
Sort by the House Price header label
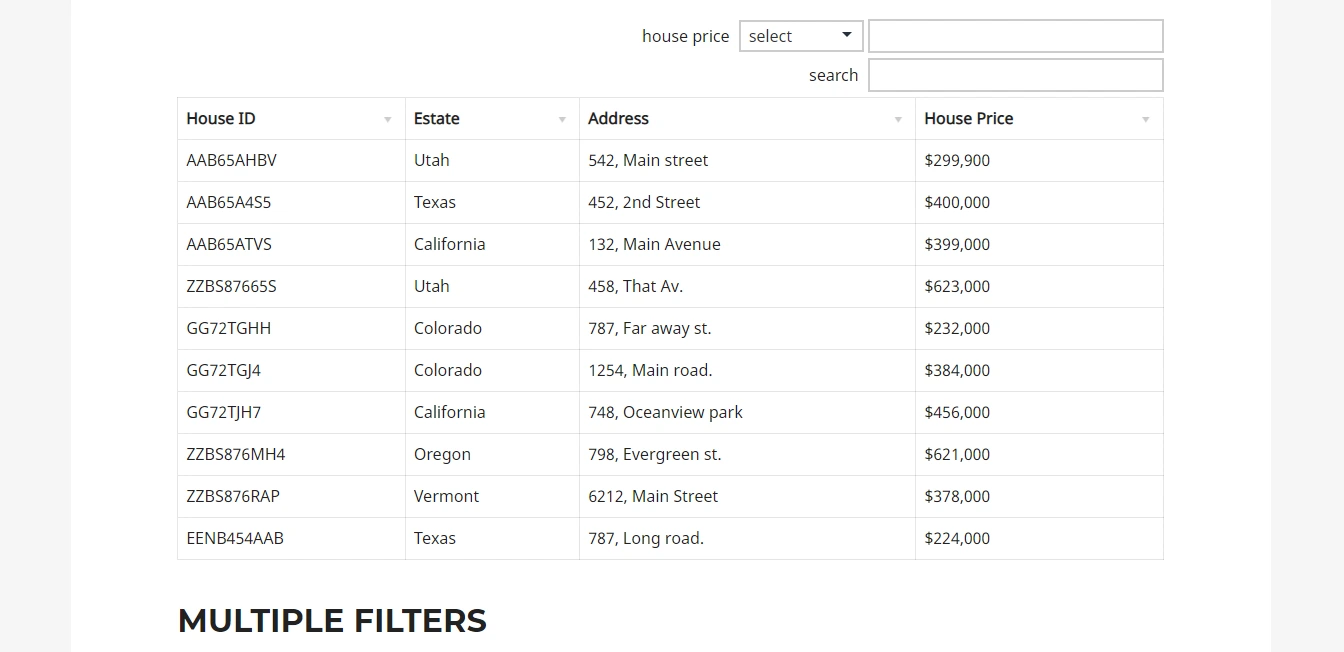coord(968,118)
